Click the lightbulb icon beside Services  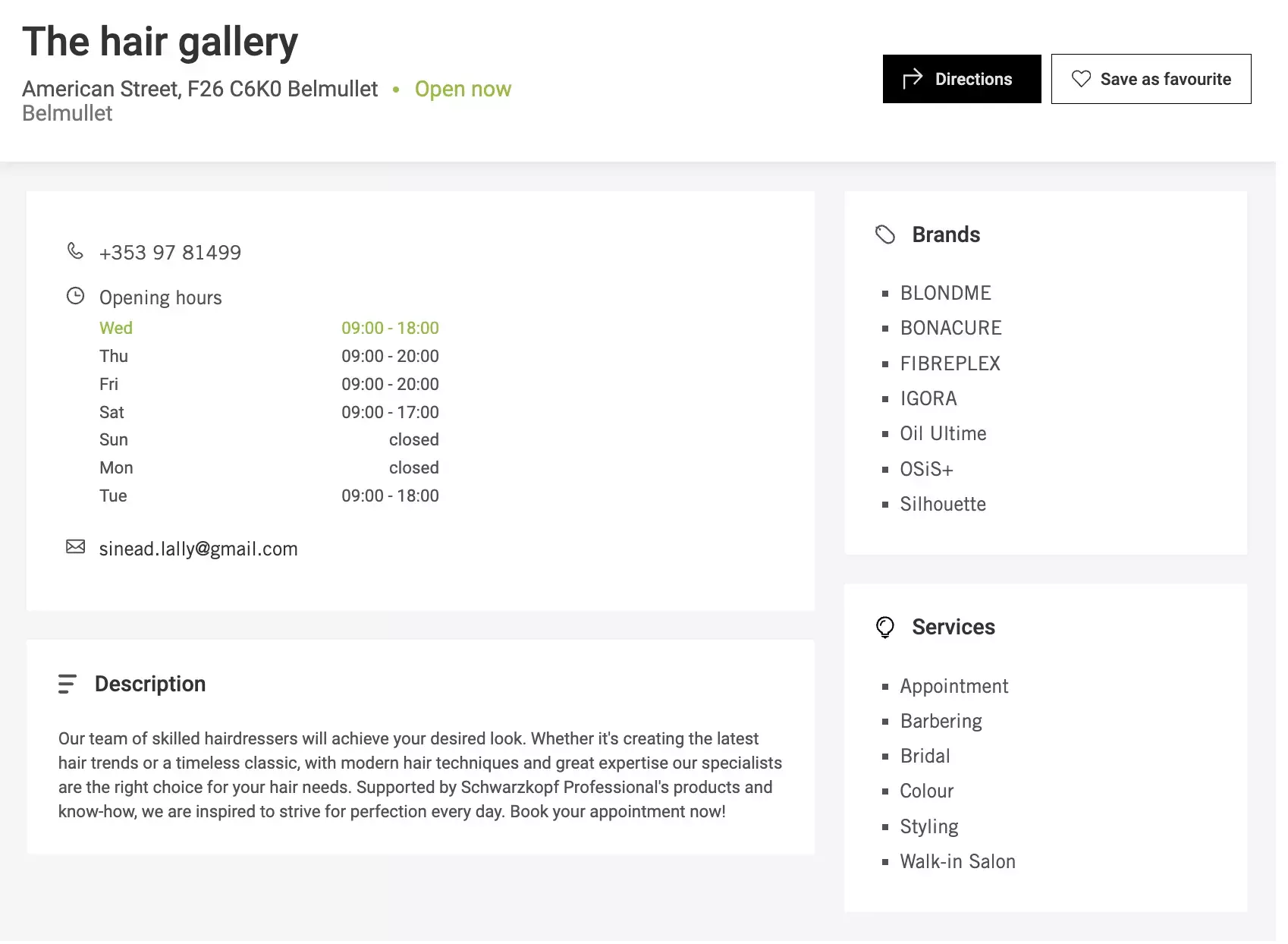(885, 627)
